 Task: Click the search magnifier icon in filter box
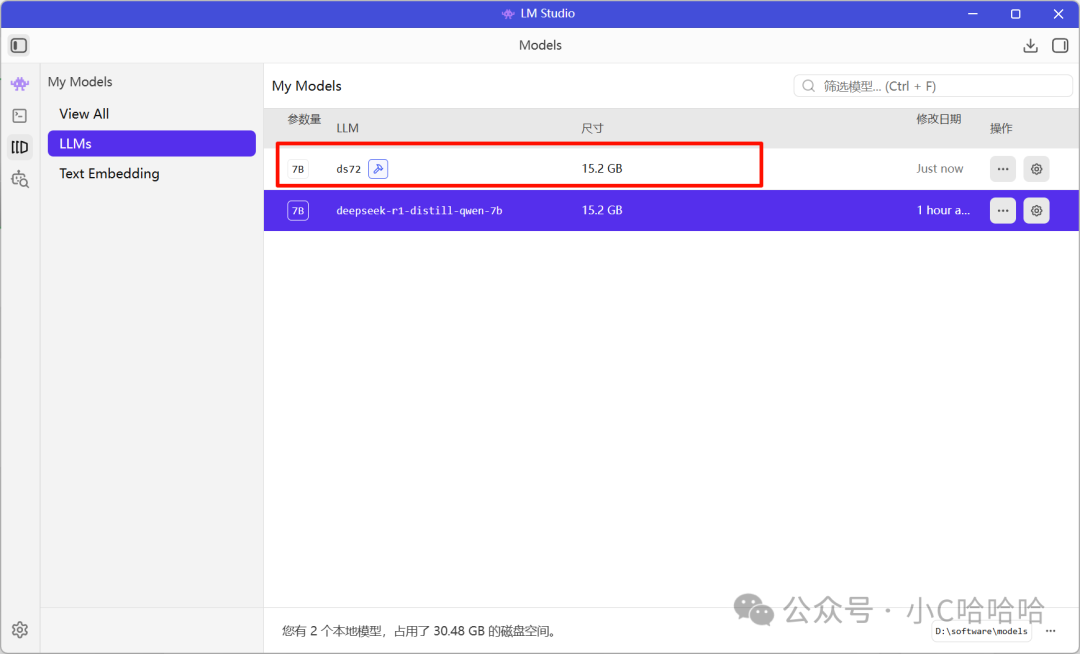[809, 86]
